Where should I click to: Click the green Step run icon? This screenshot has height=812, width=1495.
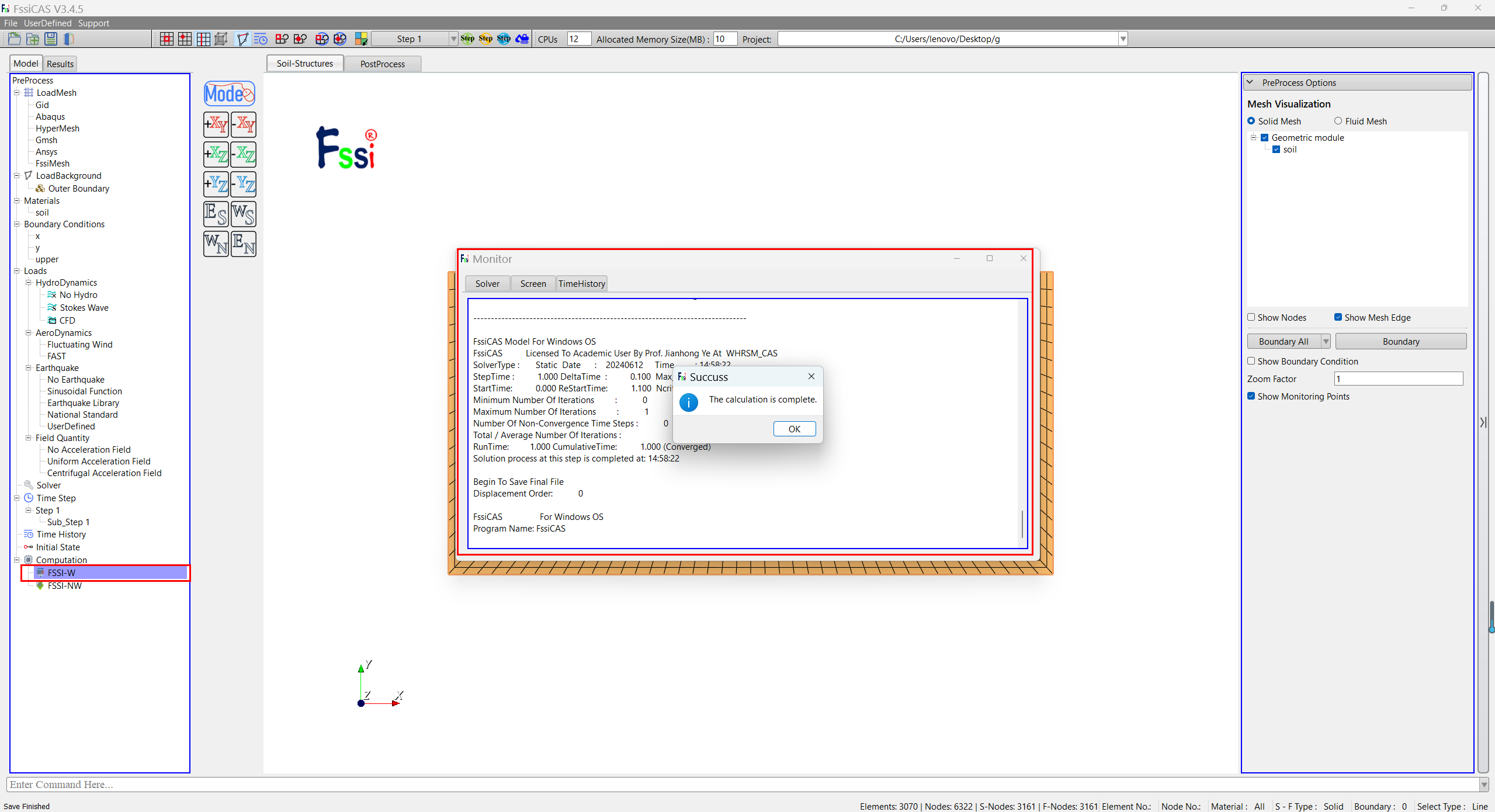point(467,39)
